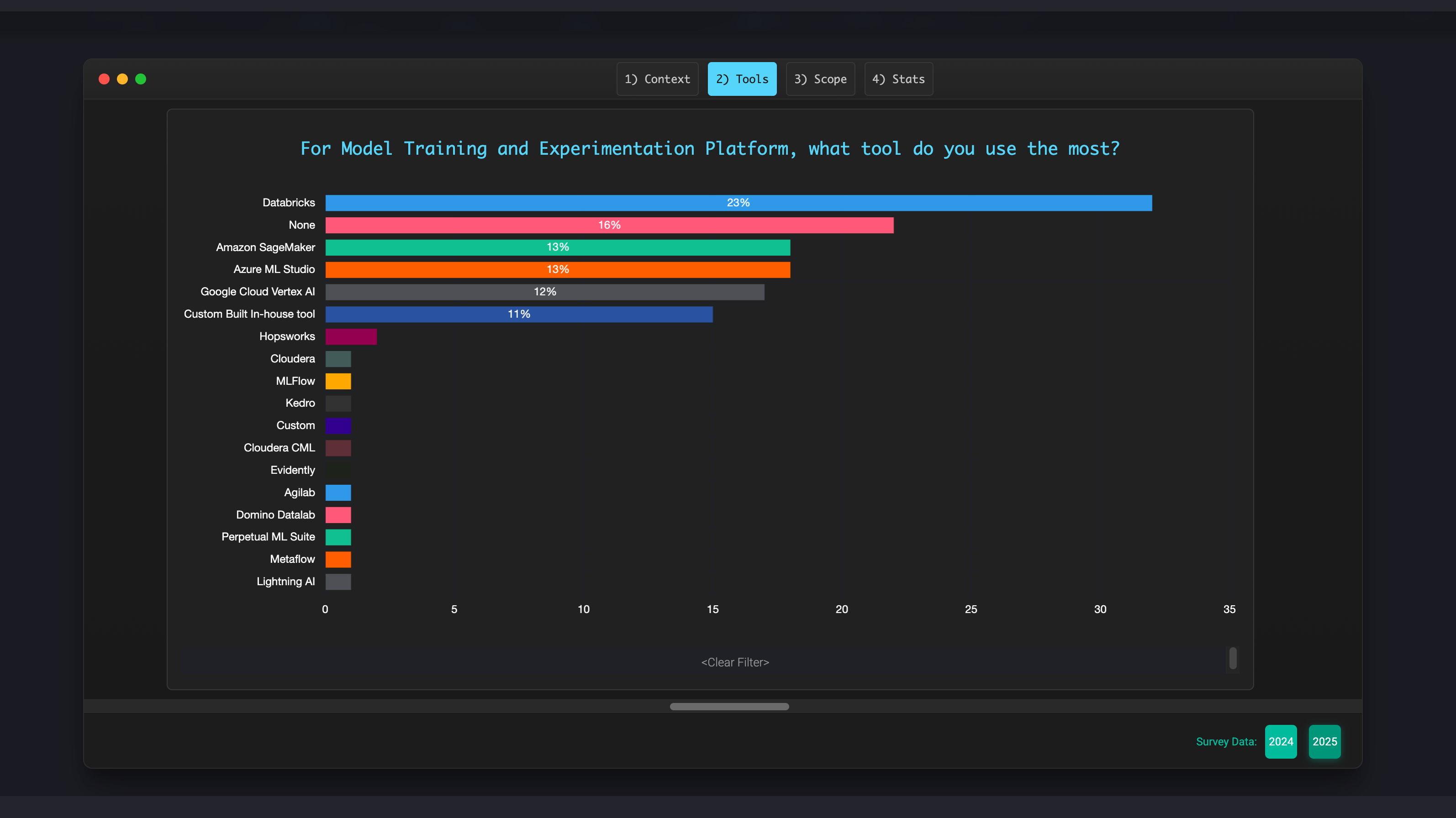Click the vertical scrollbar thumb in chart
1456x818 pixels.
[x=1233, y=658]
